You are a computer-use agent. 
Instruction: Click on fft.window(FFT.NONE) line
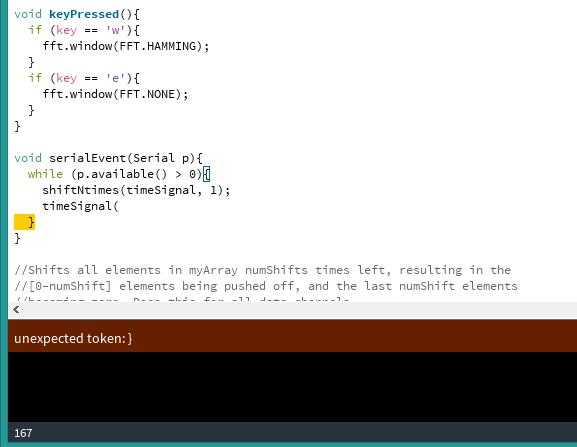coord(115,94)
